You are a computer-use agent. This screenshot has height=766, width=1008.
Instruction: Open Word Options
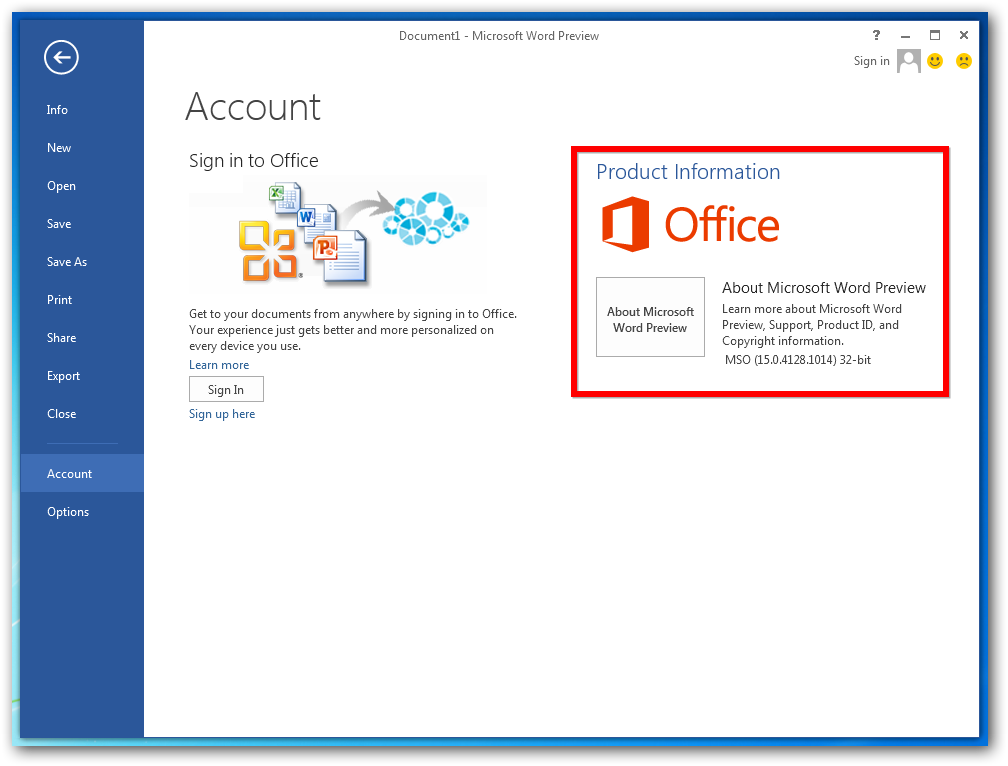click(x=82, y=512)
